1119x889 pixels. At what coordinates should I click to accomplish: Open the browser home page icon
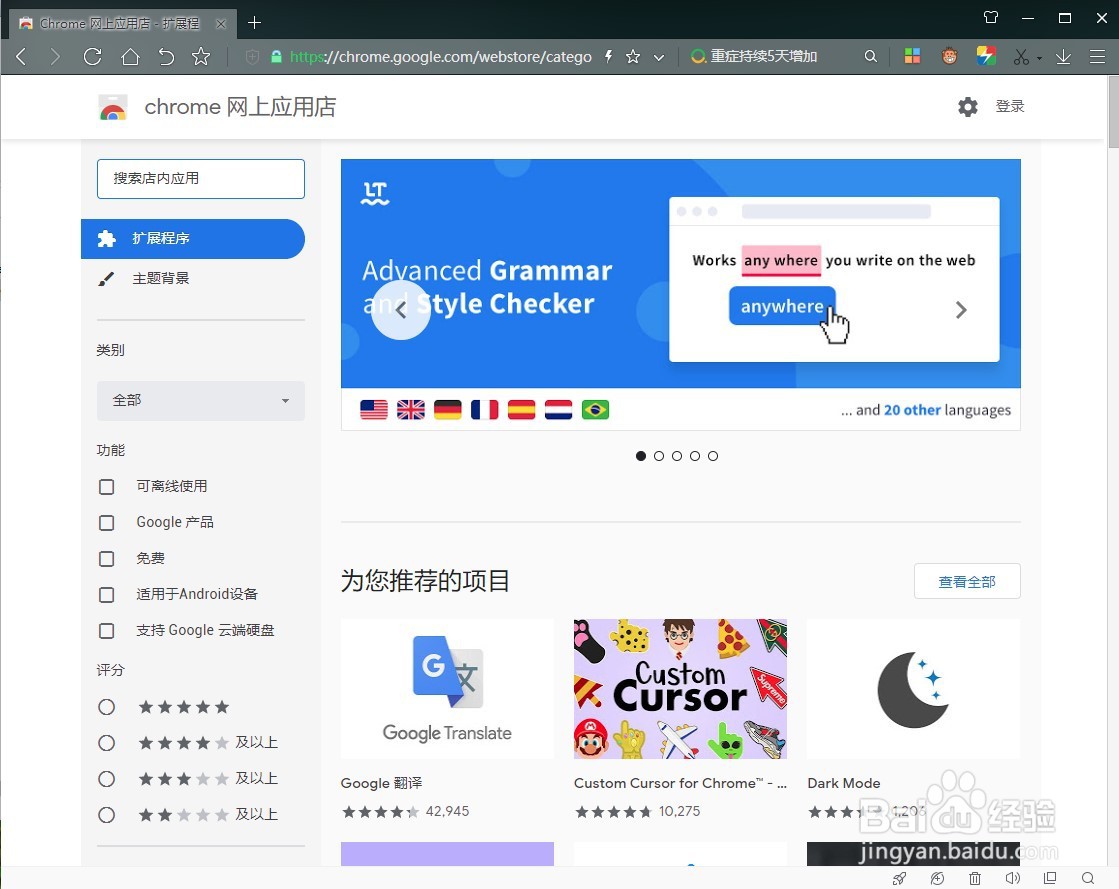point(130,56)
